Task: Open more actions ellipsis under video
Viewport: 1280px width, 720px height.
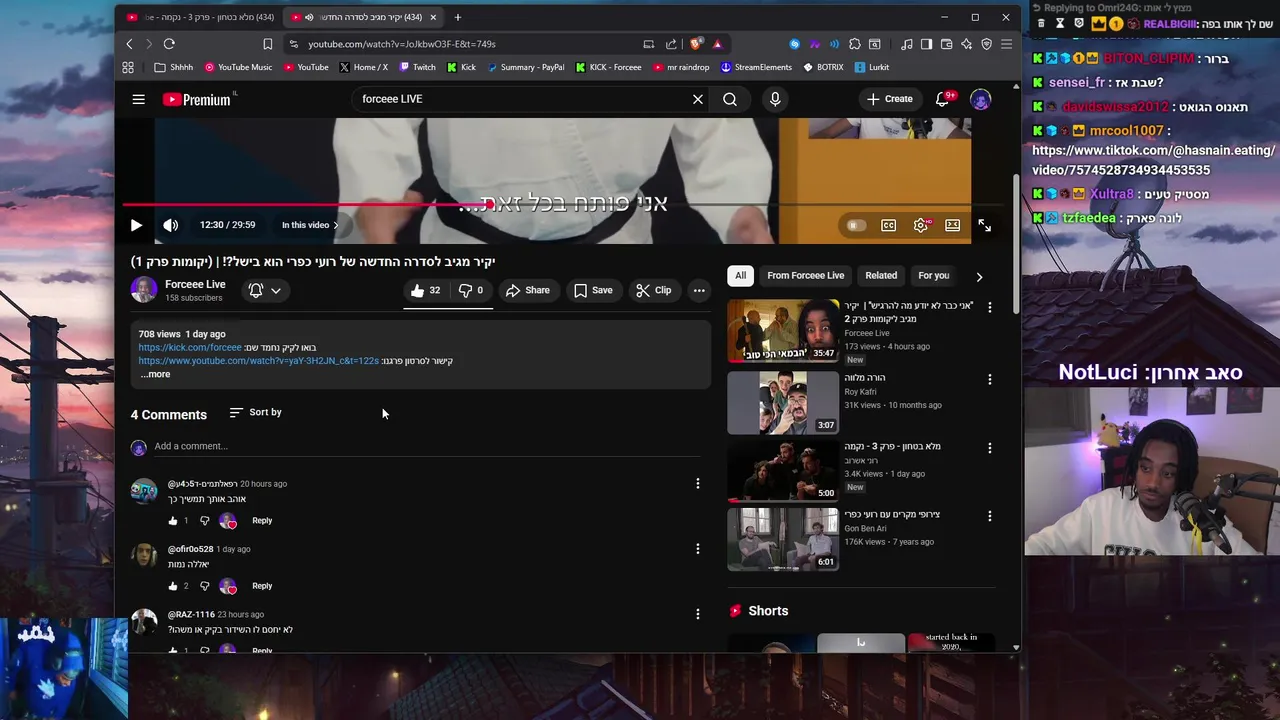Action: coord(699,290)
